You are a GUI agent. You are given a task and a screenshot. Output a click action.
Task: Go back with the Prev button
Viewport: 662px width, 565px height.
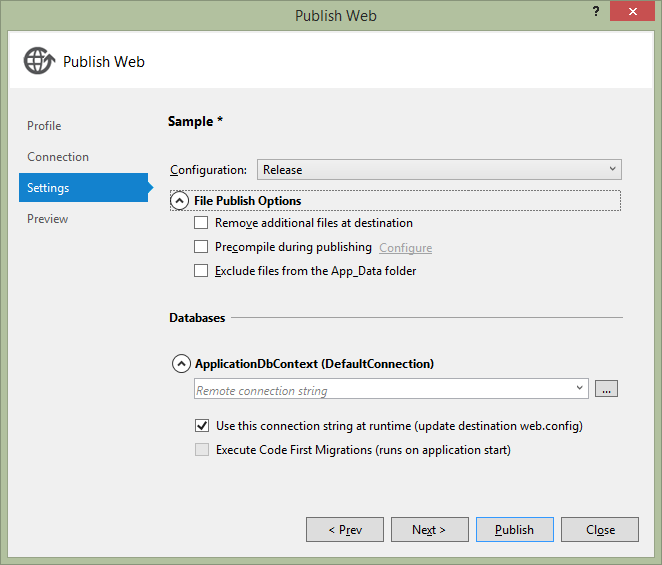pos(344,530)
